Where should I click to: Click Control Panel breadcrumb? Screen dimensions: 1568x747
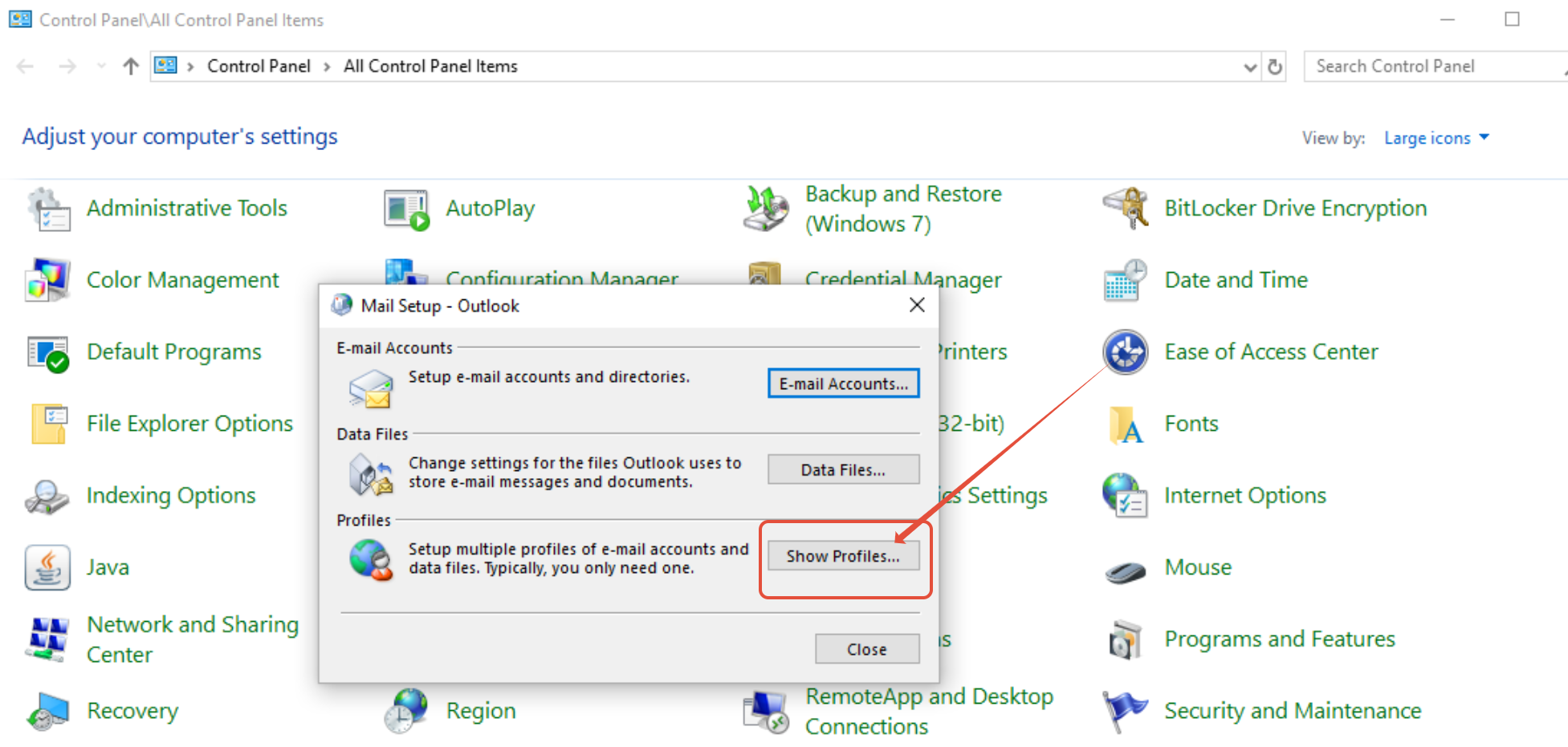(x=259, y=67)
